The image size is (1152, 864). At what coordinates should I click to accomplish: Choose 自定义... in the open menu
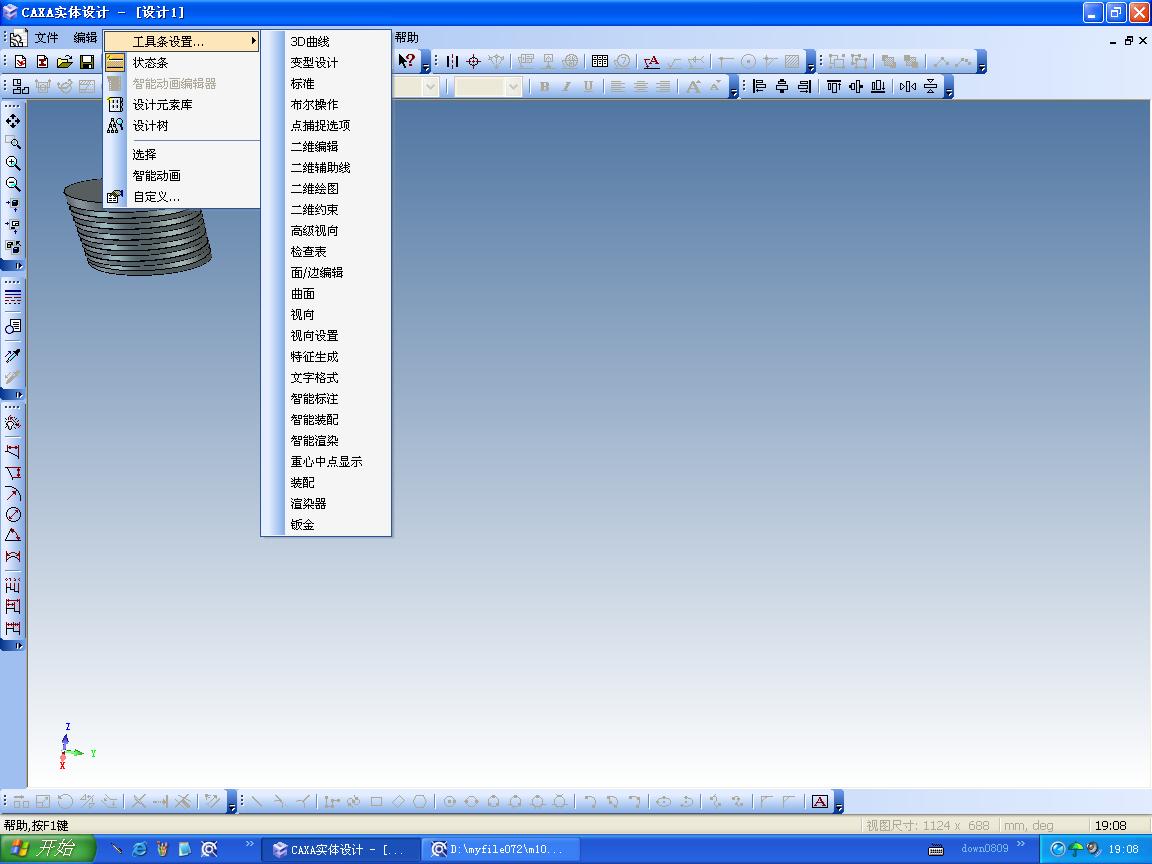tap(182, 197)
